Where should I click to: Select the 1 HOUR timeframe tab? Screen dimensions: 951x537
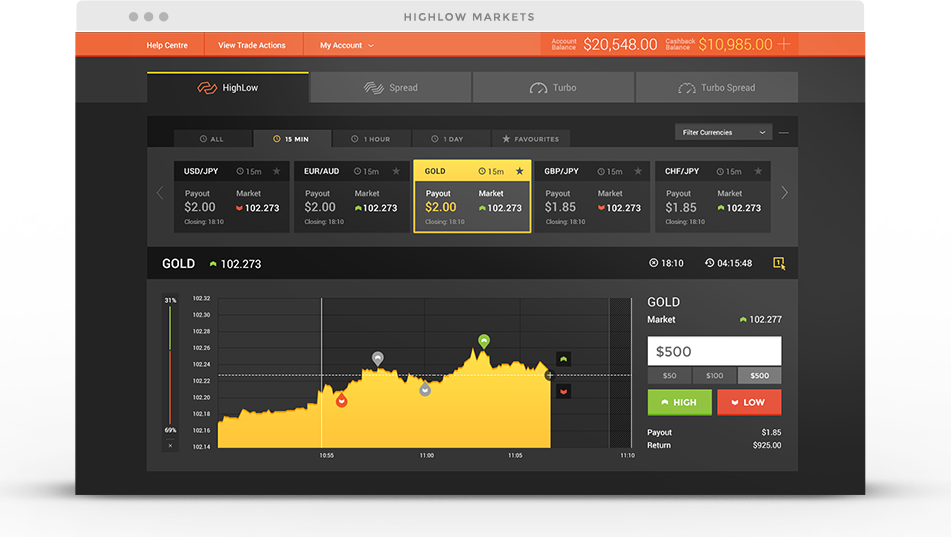point(370,139)
